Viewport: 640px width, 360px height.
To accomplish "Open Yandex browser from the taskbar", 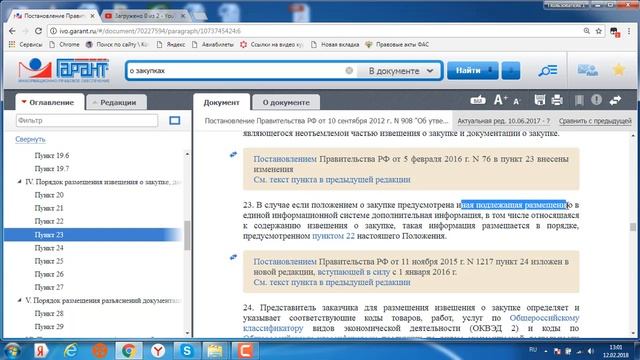I will pos(158,351).
